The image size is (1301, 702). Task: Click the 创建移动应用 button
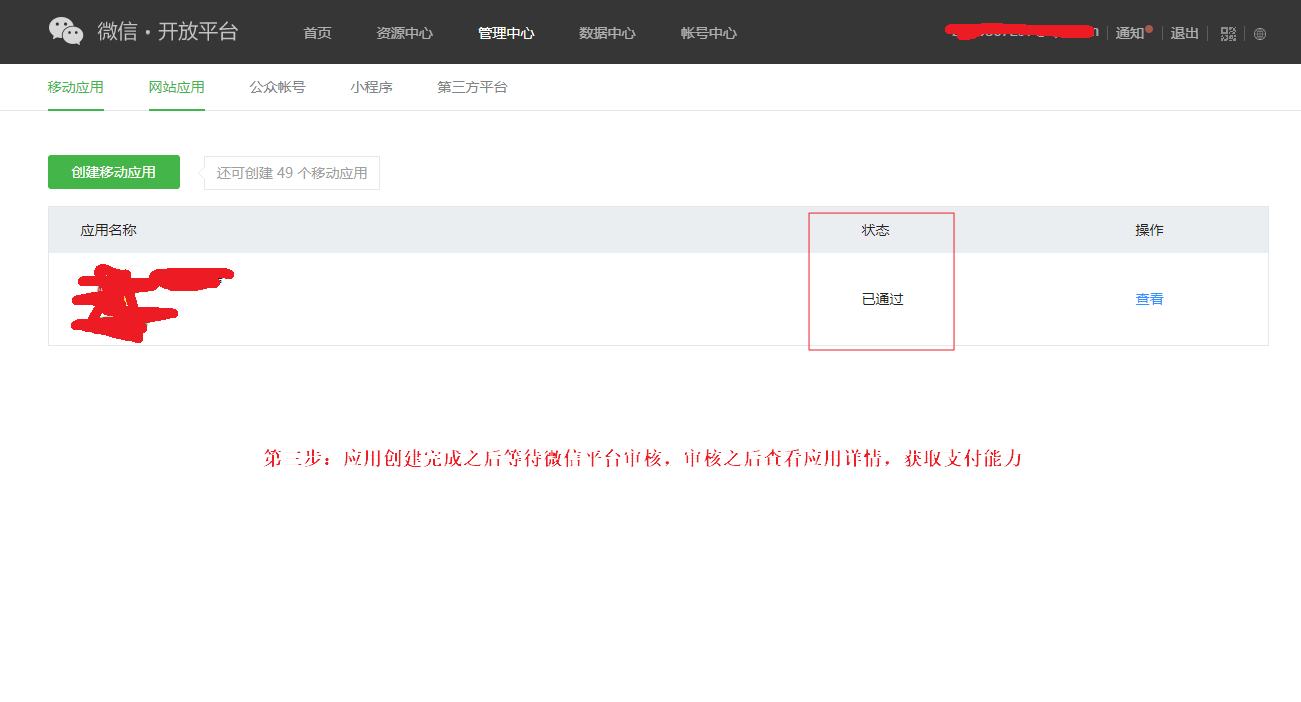114,172
